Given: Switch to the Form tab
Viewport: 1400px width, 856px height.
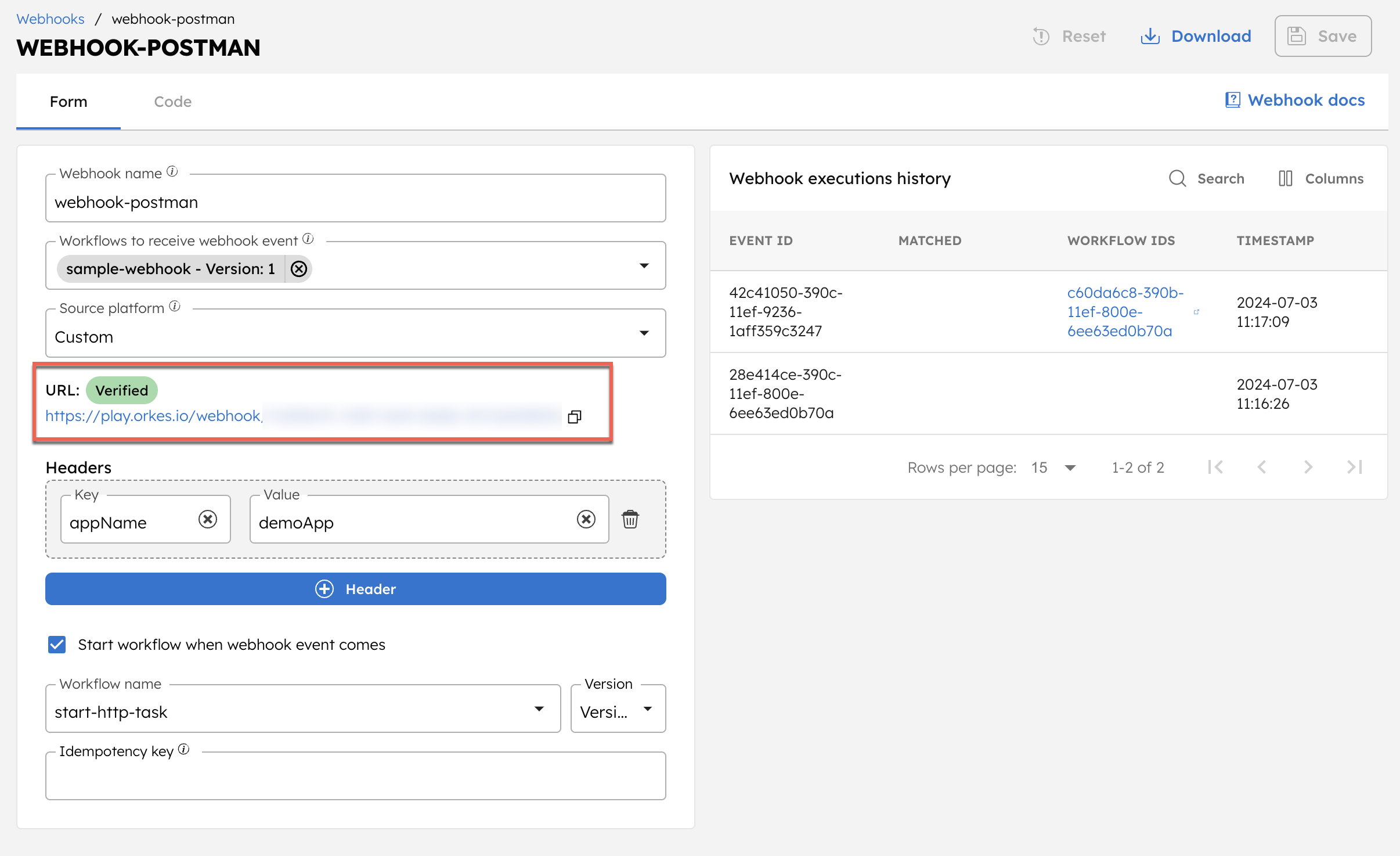Looking at the screenshot, I should tap(68, 102).
